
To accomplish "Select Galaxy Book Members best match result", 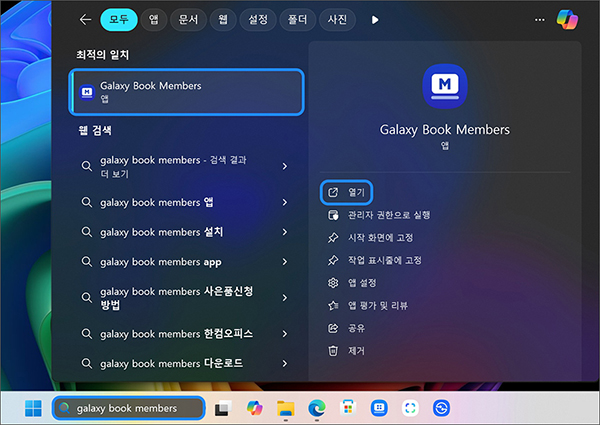I will point(187,92).
